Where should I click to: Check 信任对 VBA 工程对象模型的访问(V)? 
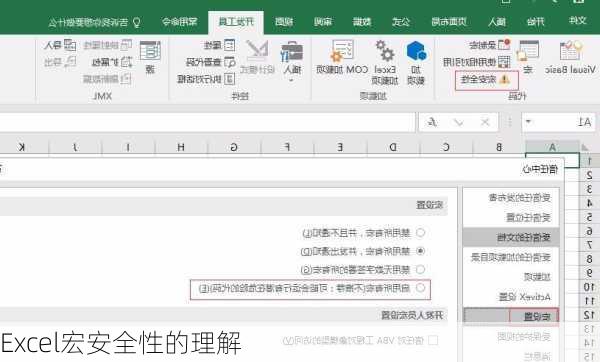pyautogui.click(x=433, y=340)
